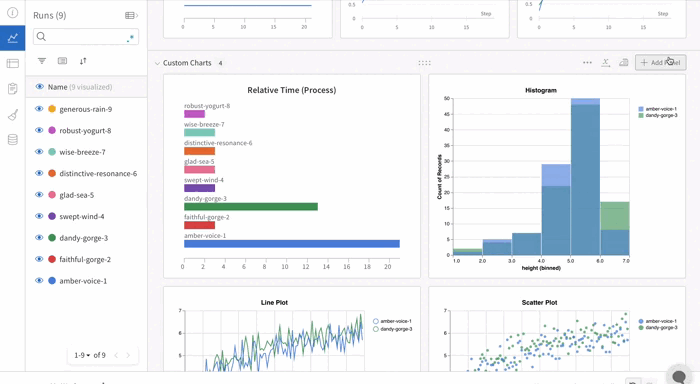Change the orange color dot of generous-rain-9
The image size is (700, 384).
52,109
